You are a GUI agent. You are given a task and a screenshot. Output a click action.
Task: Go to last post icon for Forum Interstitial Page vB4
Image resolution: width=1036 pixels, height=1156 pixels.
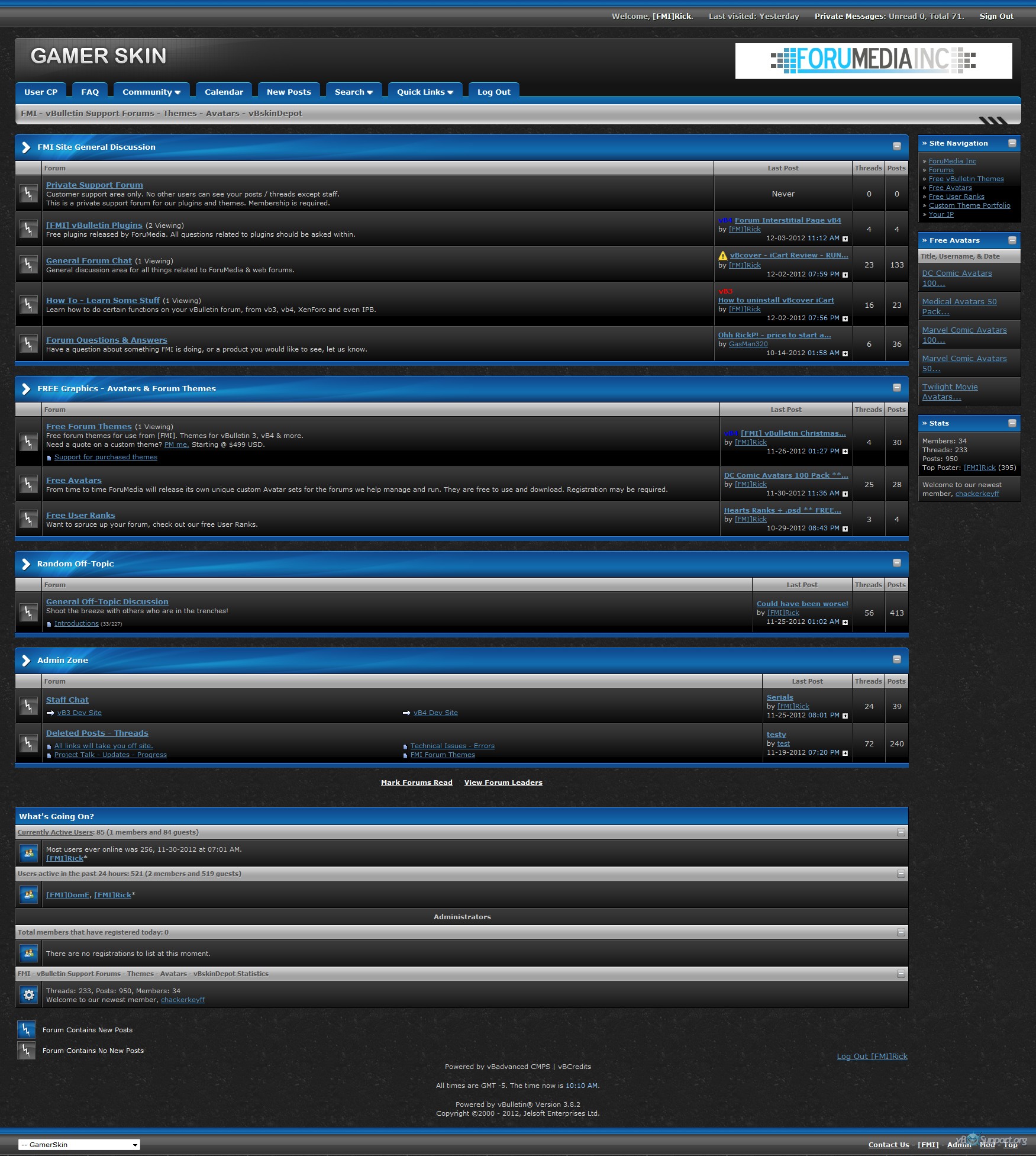(845, 239)
